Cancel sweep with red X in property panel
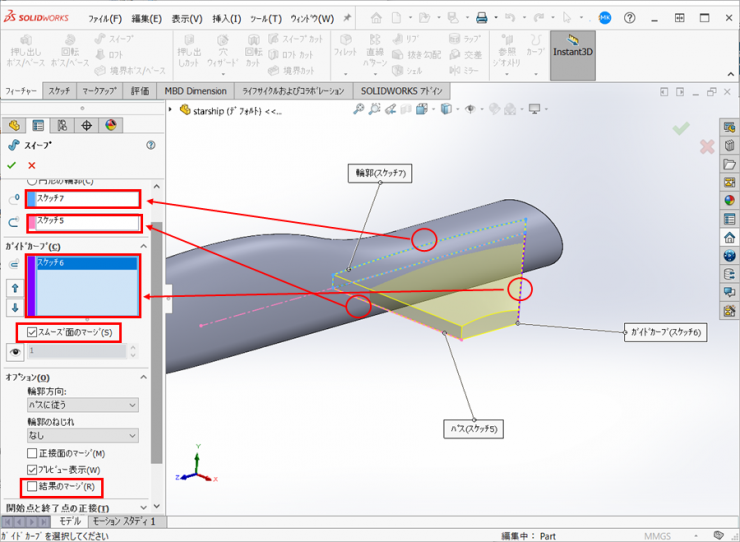The width and height of the screenshot is (740, 542). click(x=32, y=165)
